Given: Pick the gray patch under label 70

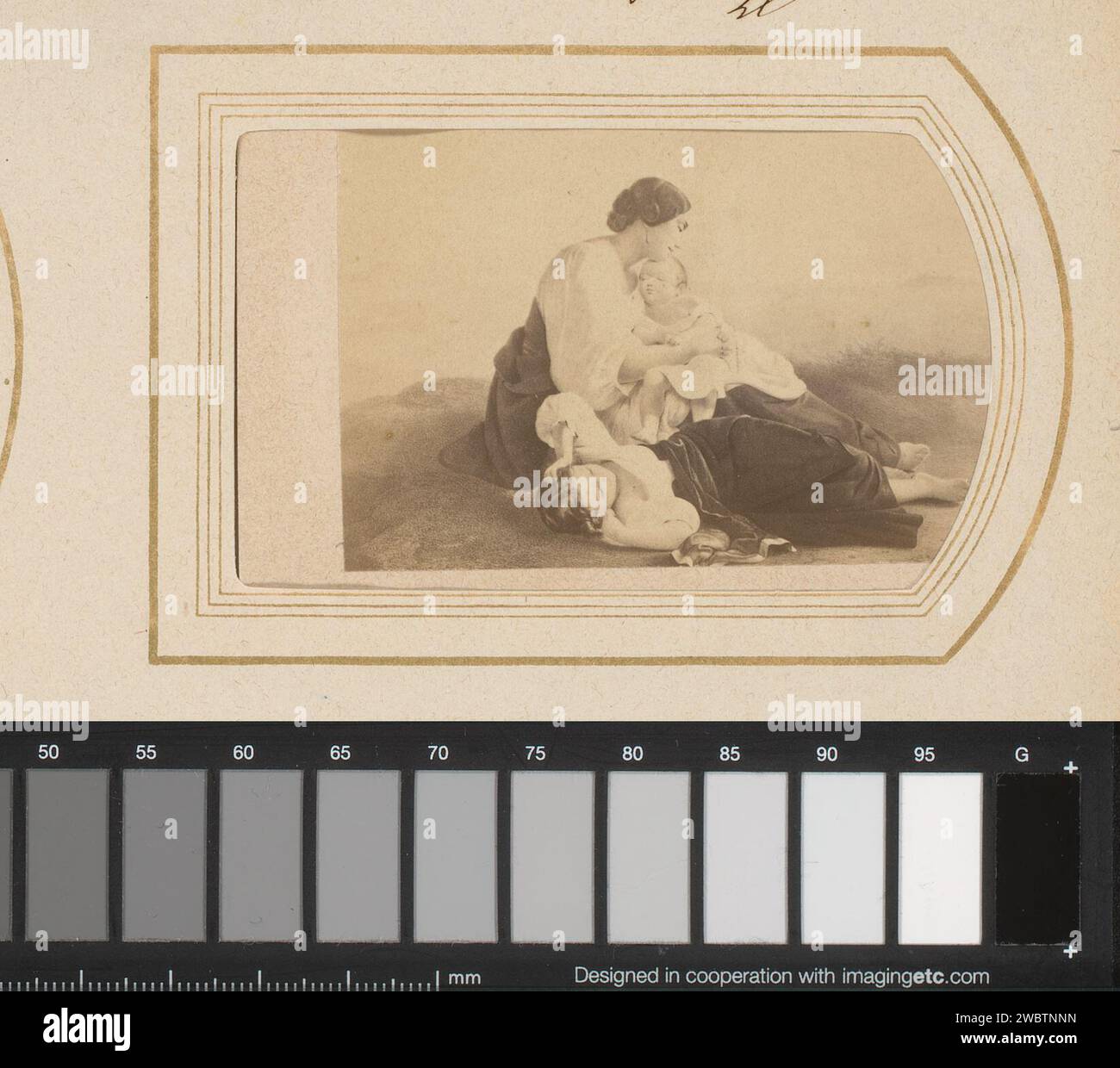Looking at the screenshot, I should click(x=456, y=855).
